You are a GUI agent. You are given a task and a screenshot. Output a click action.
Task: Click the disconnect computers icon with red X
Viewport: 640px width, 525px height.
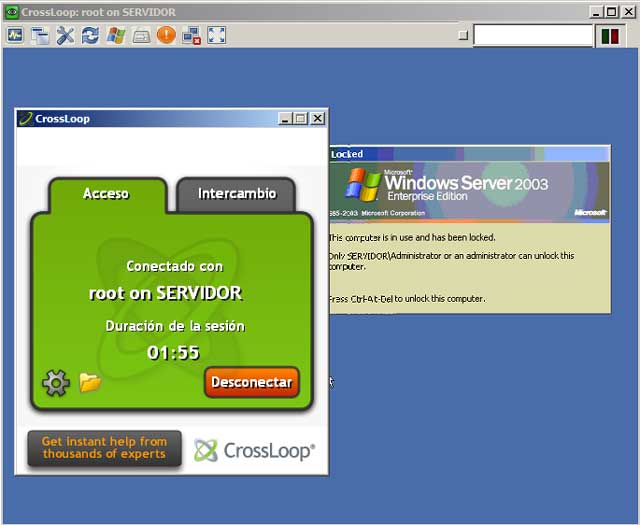(x=191, y=35)
